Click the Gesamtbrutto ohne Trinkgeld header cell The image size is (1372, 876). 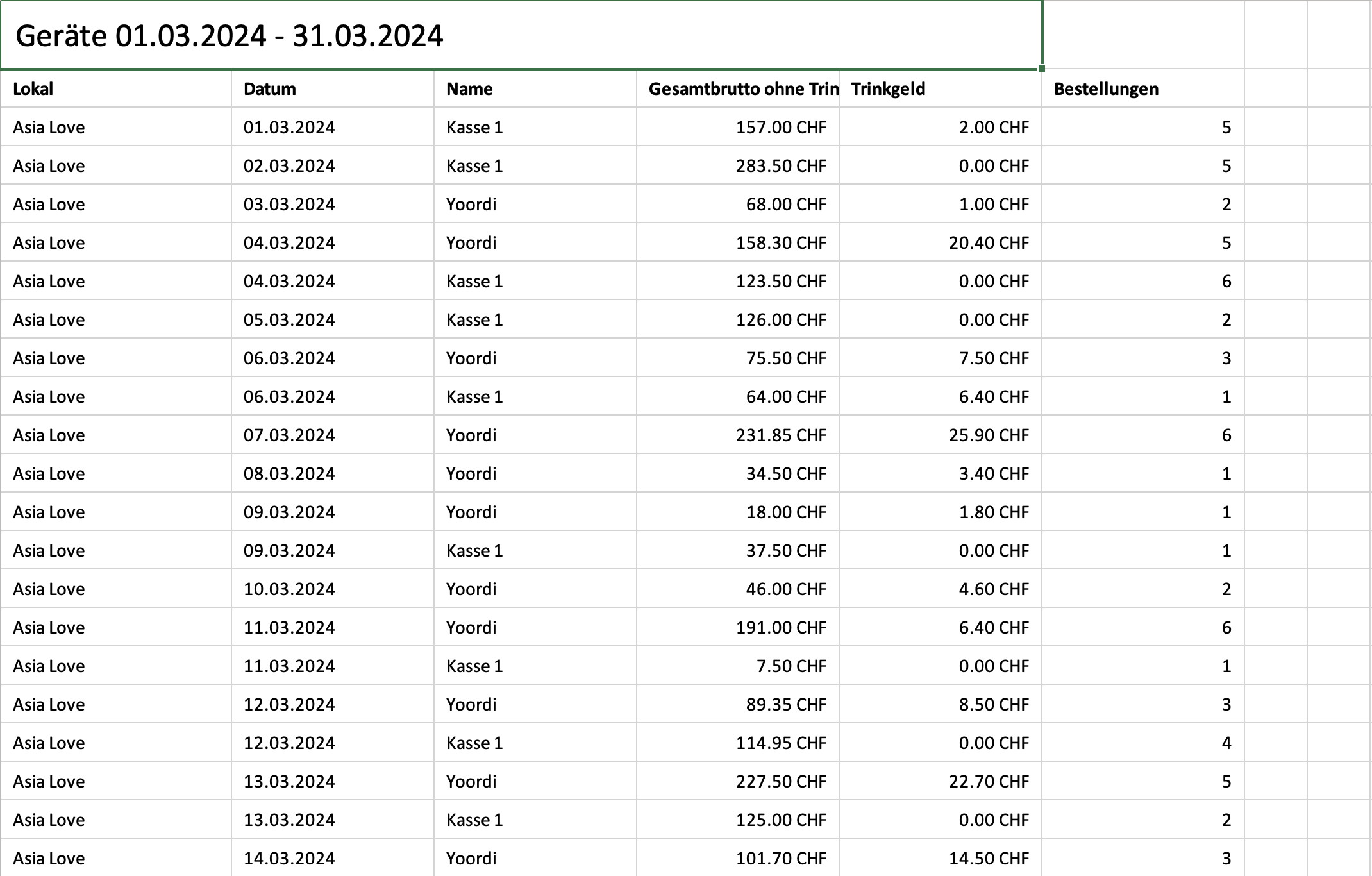click(738, 88)
